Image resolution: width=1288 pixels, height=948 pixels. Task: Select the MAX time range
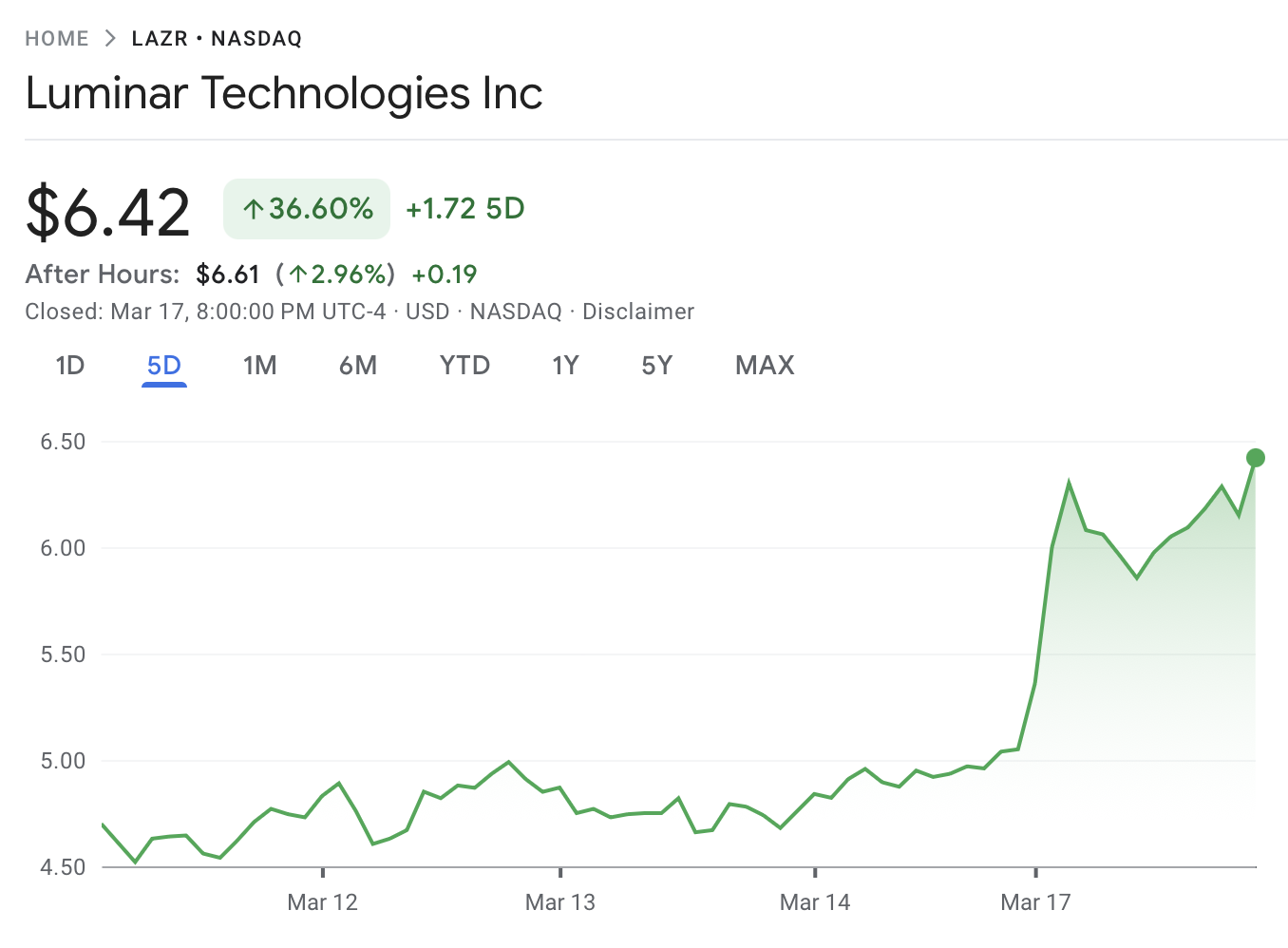point(765,366)
